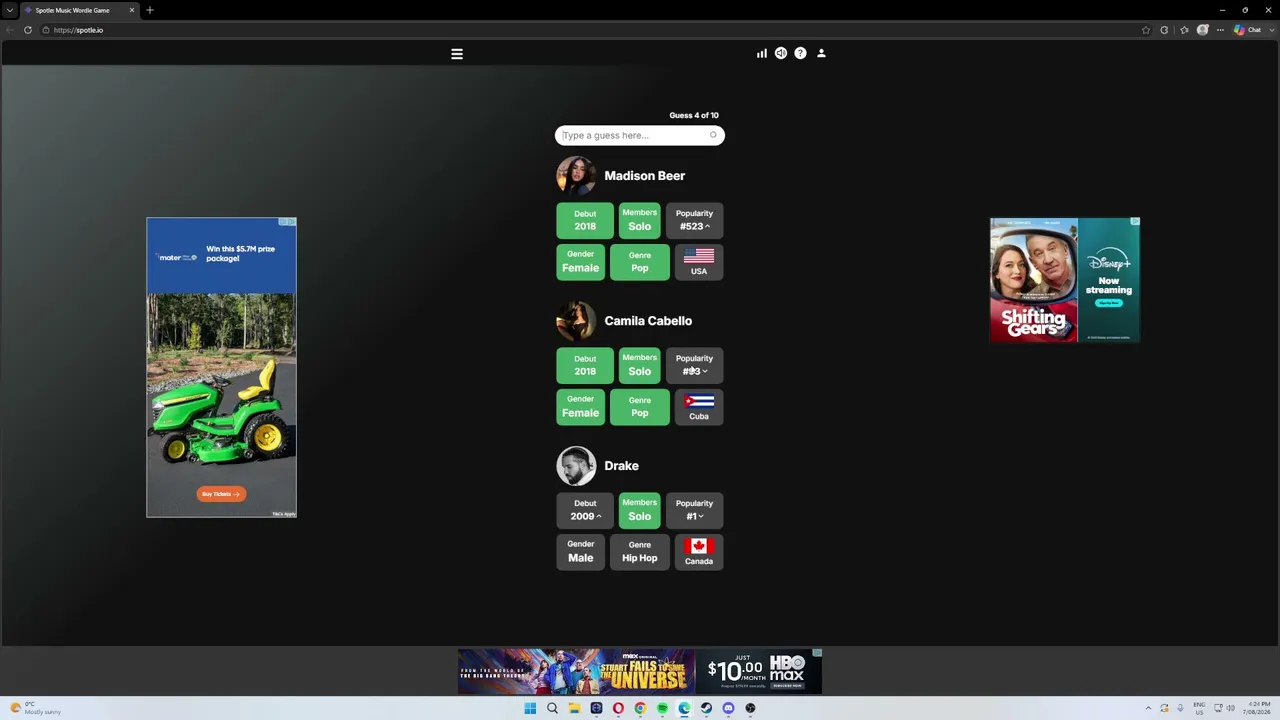This screenshot has height=720, width=1280.
Task: Select Drake's Hip Hop genre tile
Action: tap(640, 552)
